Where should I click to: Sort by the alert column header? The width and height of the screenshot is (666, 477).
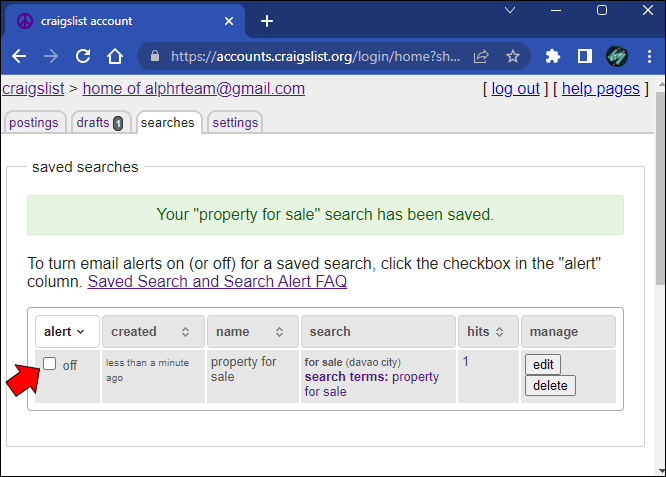click(65, 331)
